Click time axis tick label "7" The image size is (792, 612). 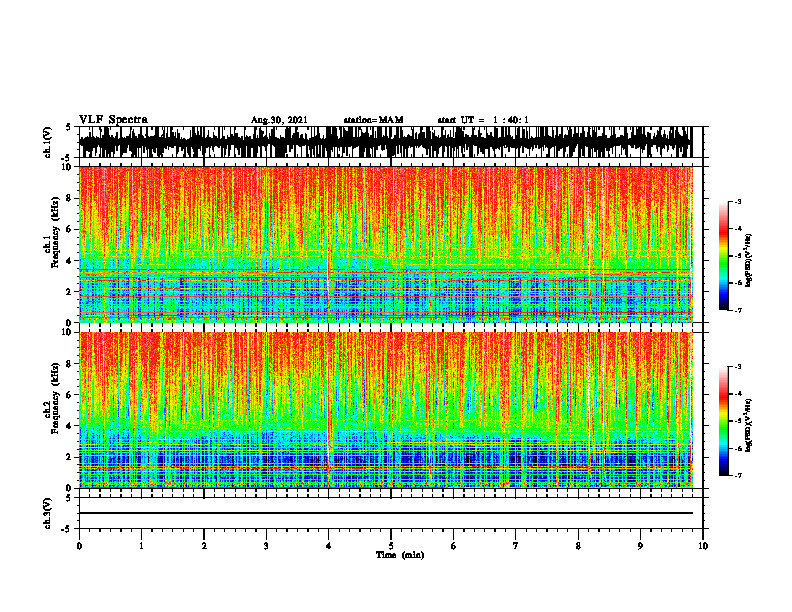(516, 546)
